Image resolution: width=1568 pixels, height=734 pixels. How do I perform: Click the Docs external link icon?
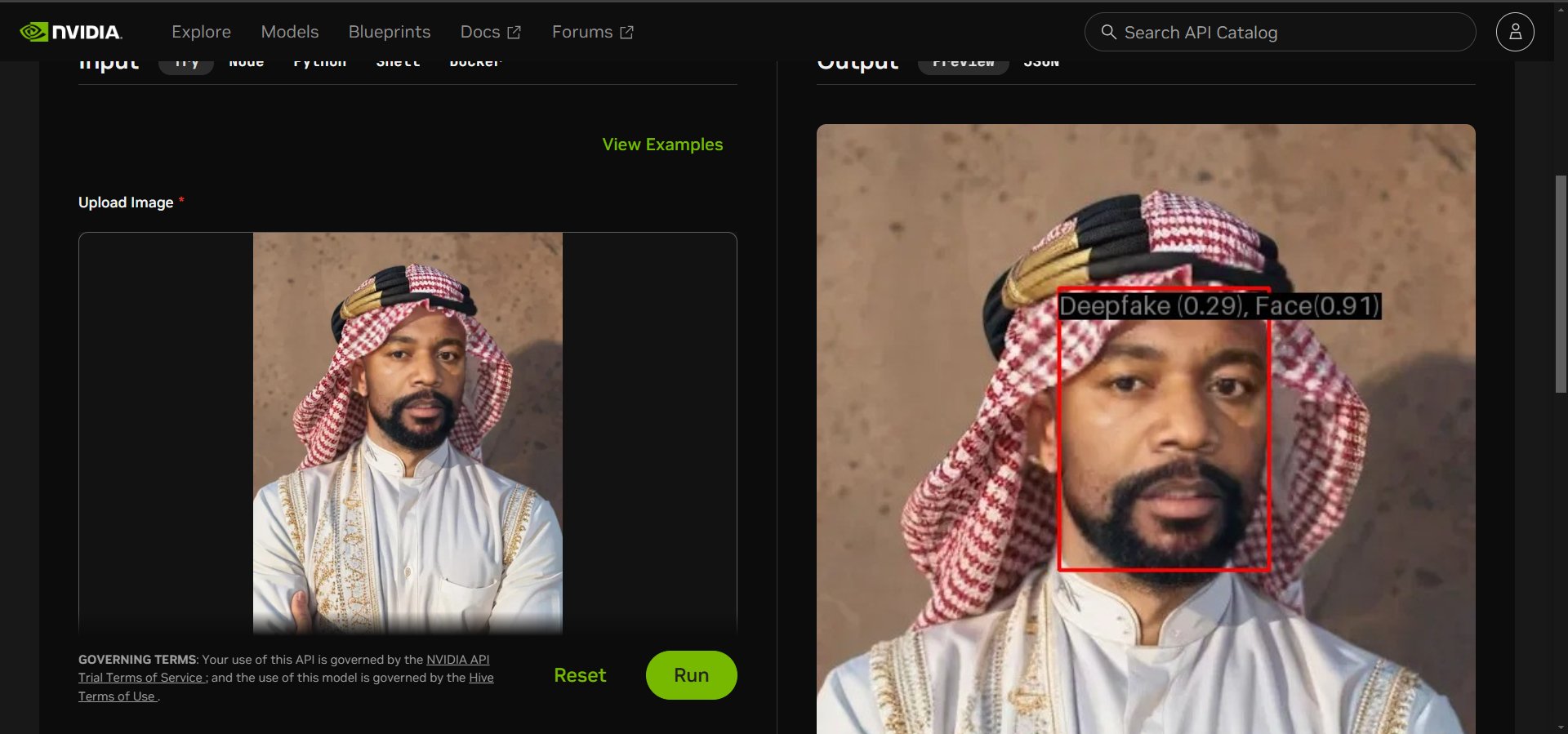click(514, 32)
